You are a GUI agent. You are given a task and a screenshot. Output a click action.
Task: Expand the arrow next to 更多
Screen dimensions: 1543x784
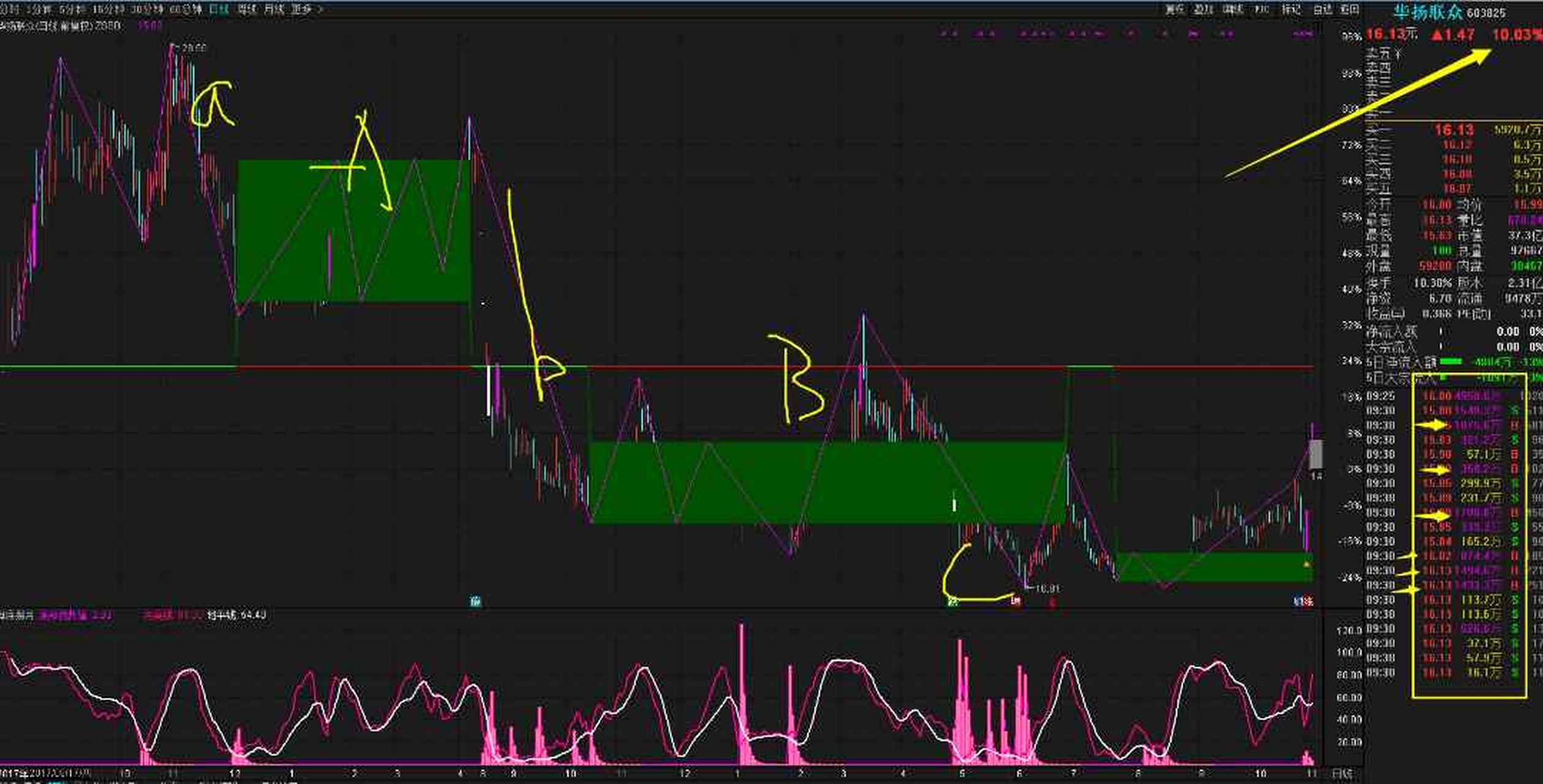[x=320, y=10]
